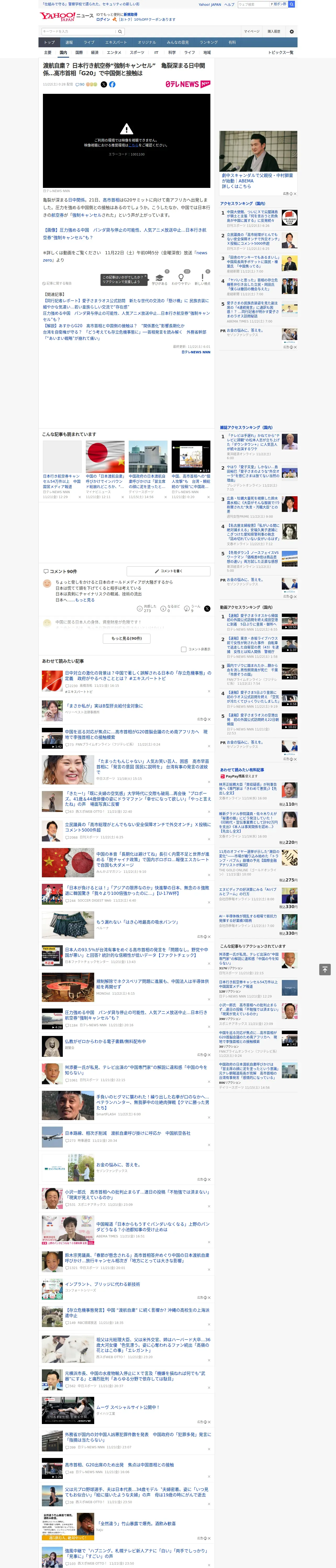Click もっと見る(90件) comments button

click(127, 638)
